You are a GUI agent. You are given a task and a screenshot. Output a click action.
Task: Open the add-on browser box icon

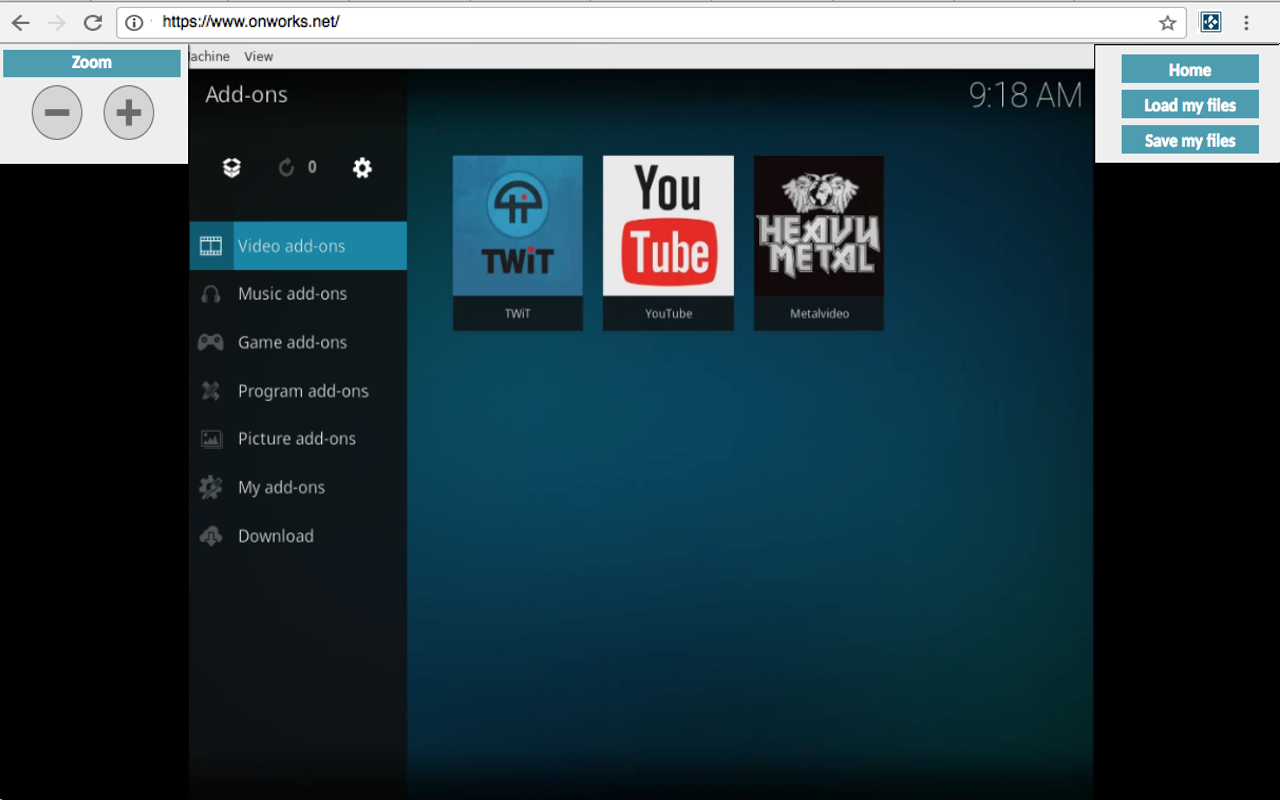[232, 168]
